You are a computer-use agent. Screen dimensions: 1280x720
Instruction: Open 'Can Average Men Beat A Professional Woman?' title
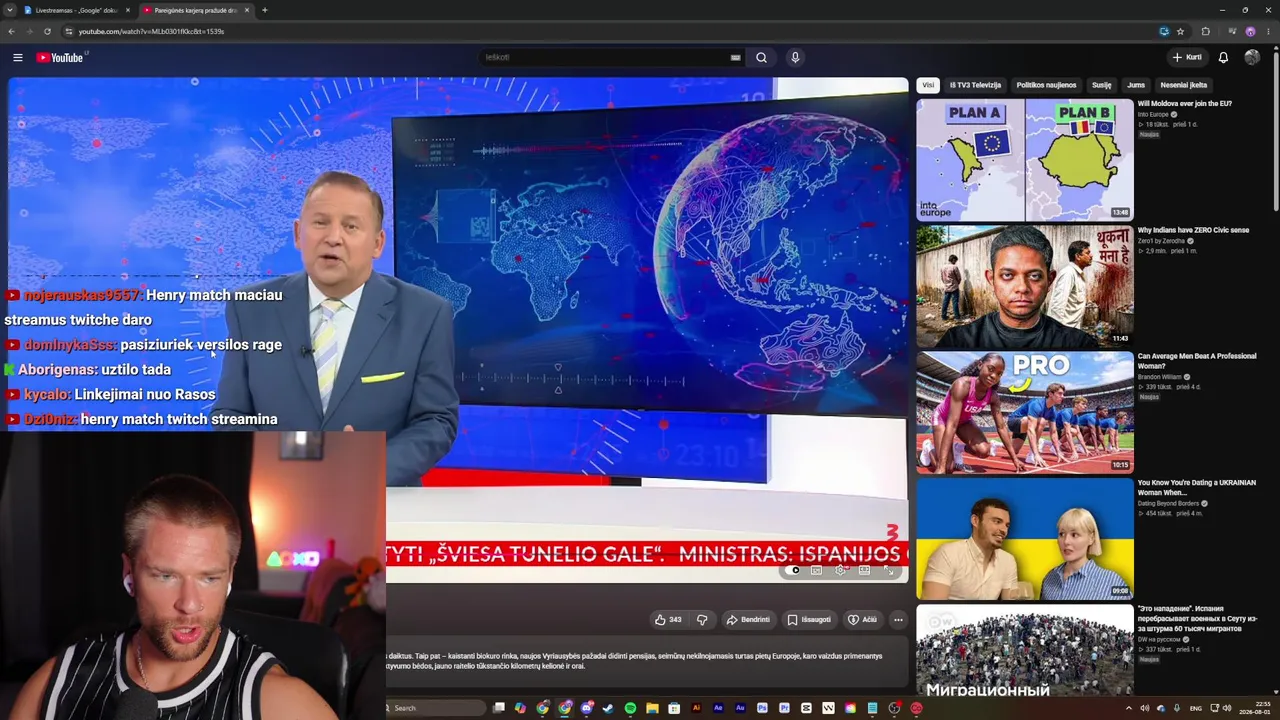coord(1197,361)
